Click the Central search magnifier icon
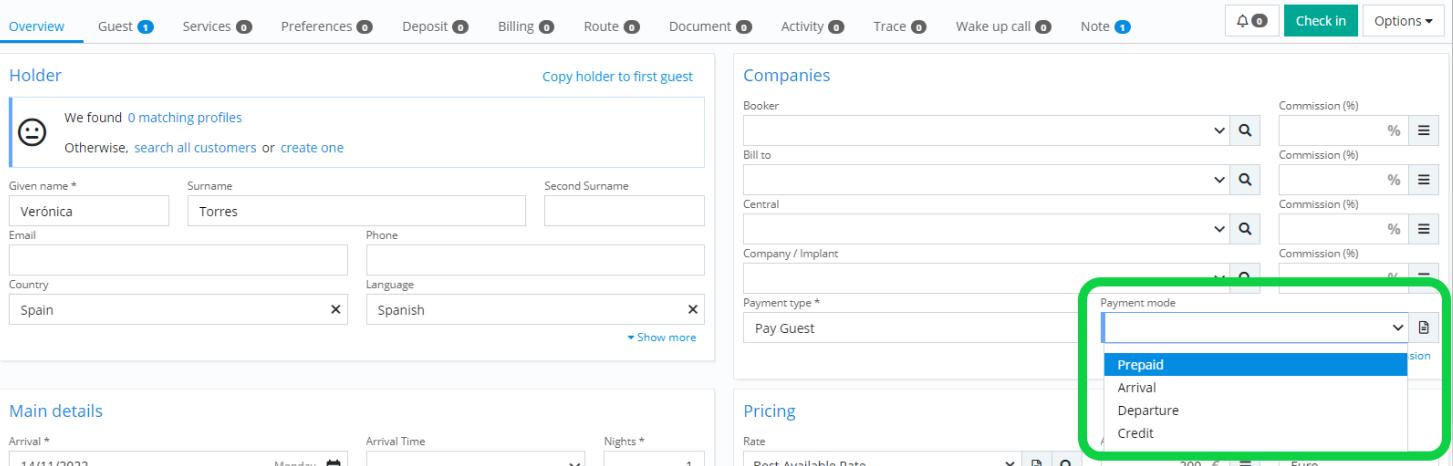1453x466 pixels. coord(1245,229)
